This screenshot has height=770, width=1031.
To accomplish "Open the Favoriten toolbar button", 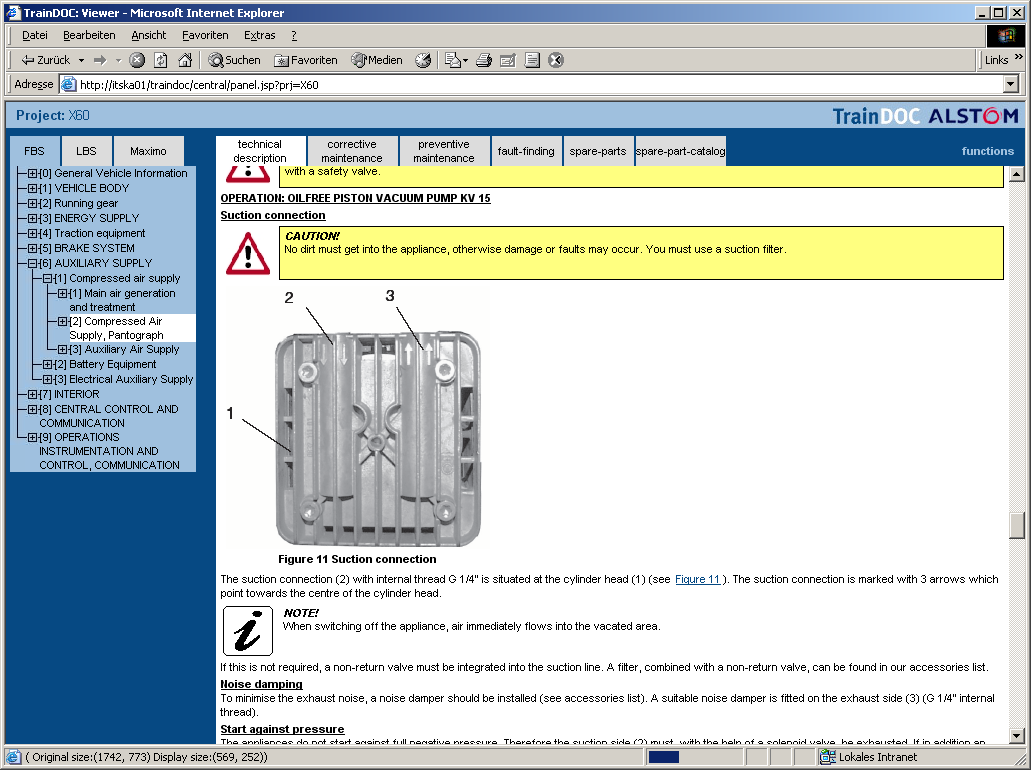I will pos(306,60).
